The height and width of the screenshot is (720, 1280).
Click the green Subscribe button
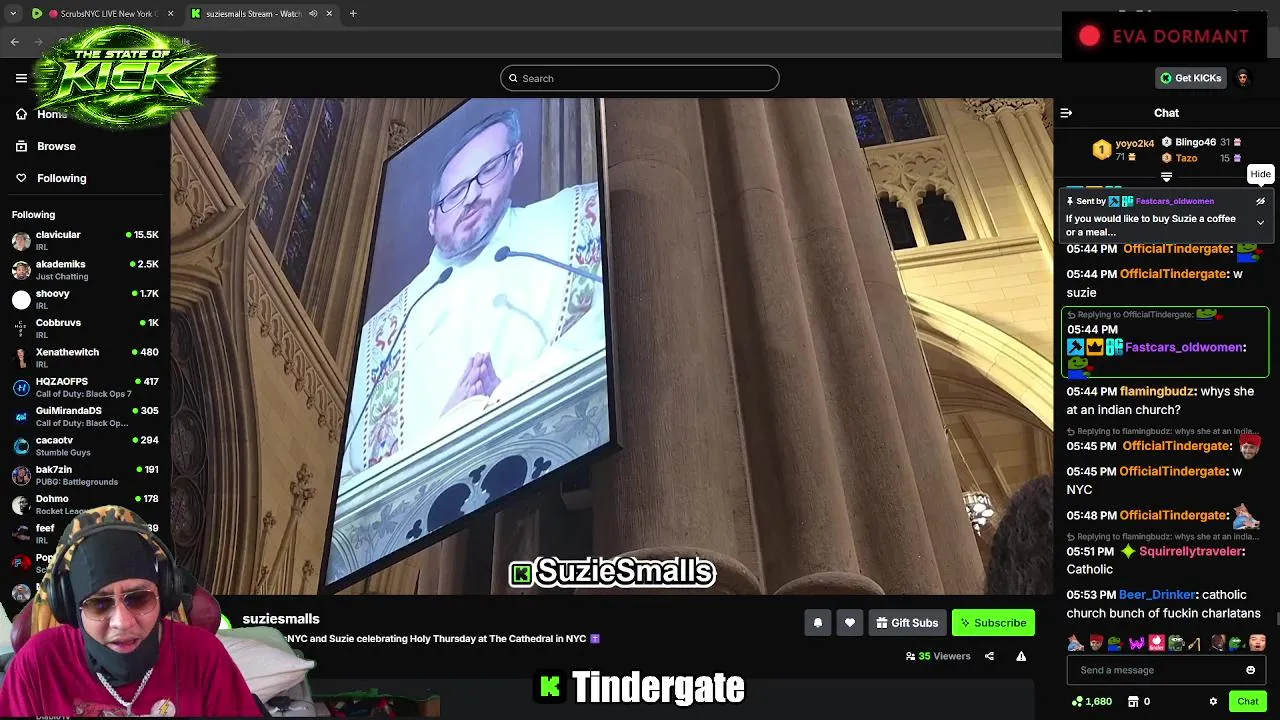tap(993, 623)
